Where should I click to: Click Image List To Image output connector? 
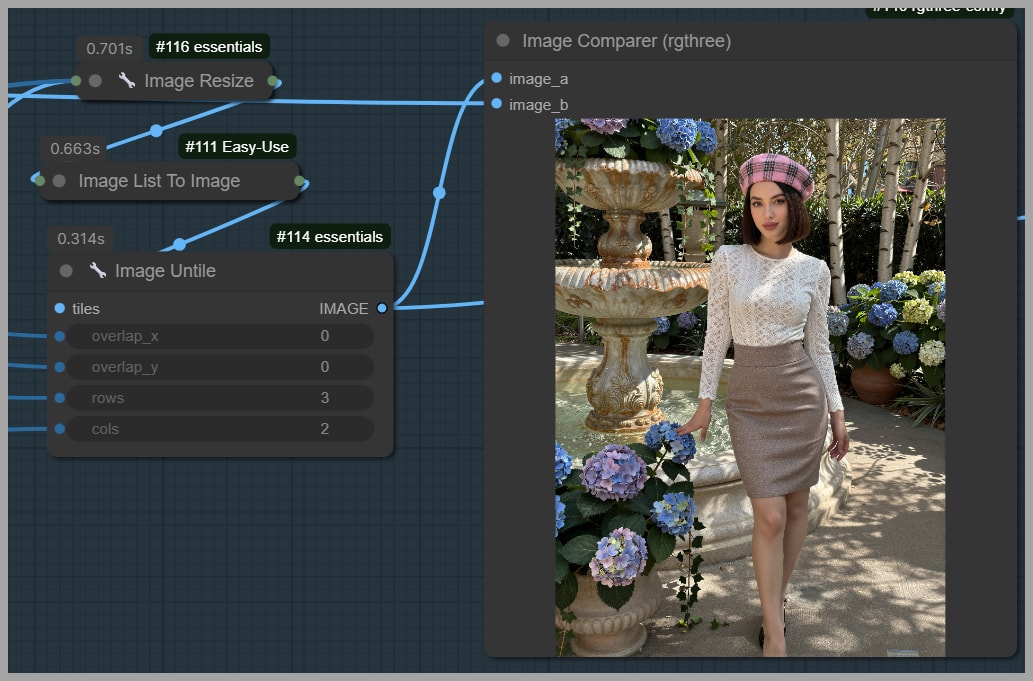(x=299, y=181)
